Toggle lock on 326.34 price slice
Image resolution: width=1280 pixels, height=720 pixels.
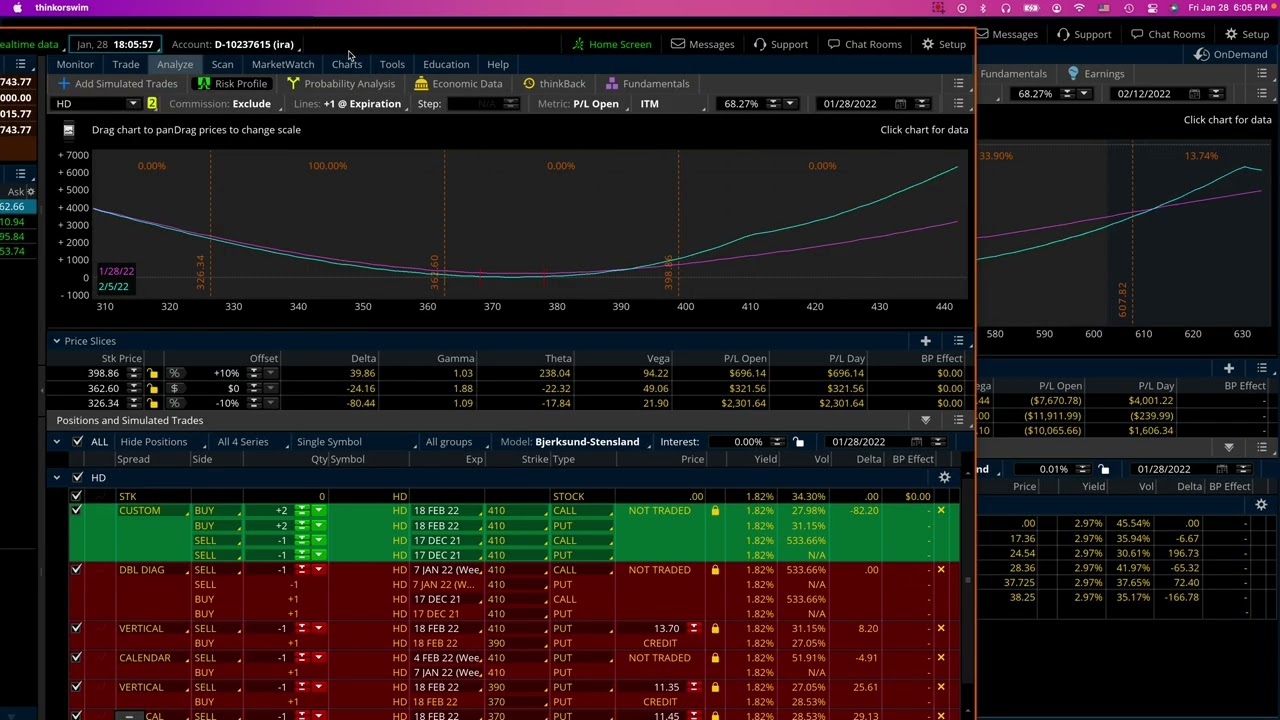pos(153,403)
